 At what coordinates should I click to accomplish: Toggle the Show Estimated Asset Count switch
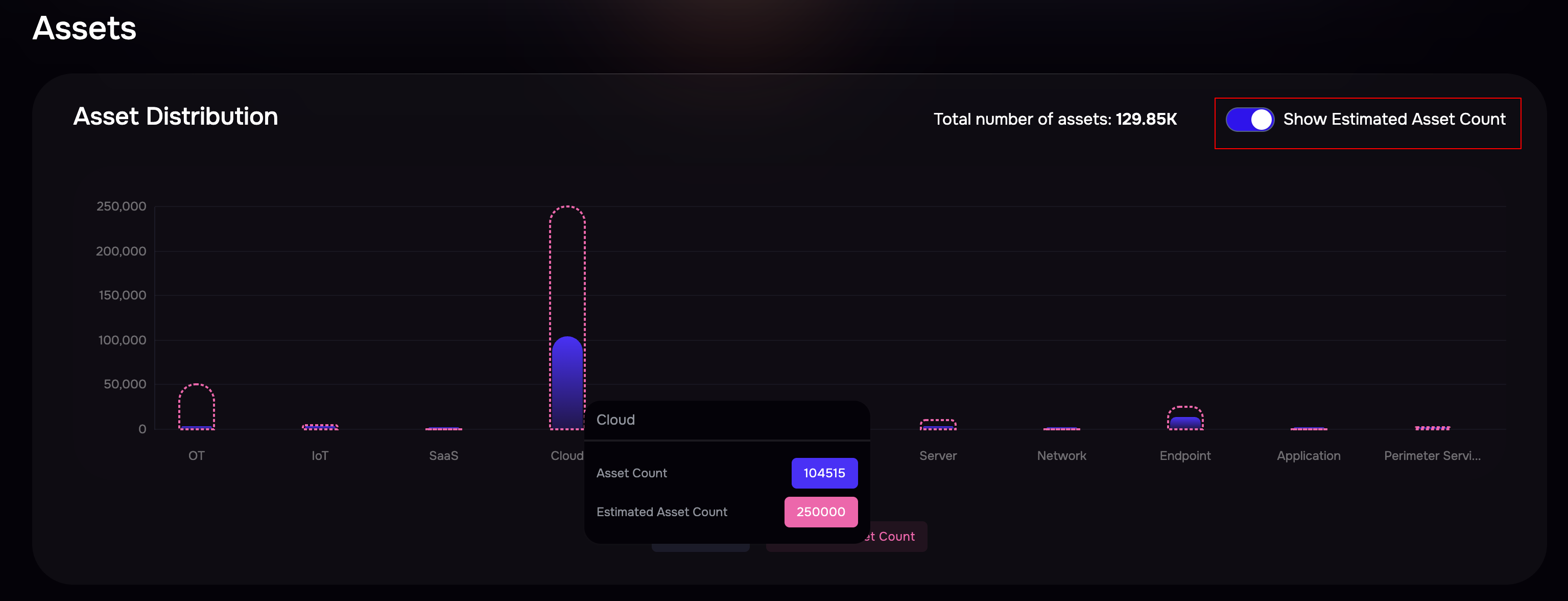tap(1249, 120)
